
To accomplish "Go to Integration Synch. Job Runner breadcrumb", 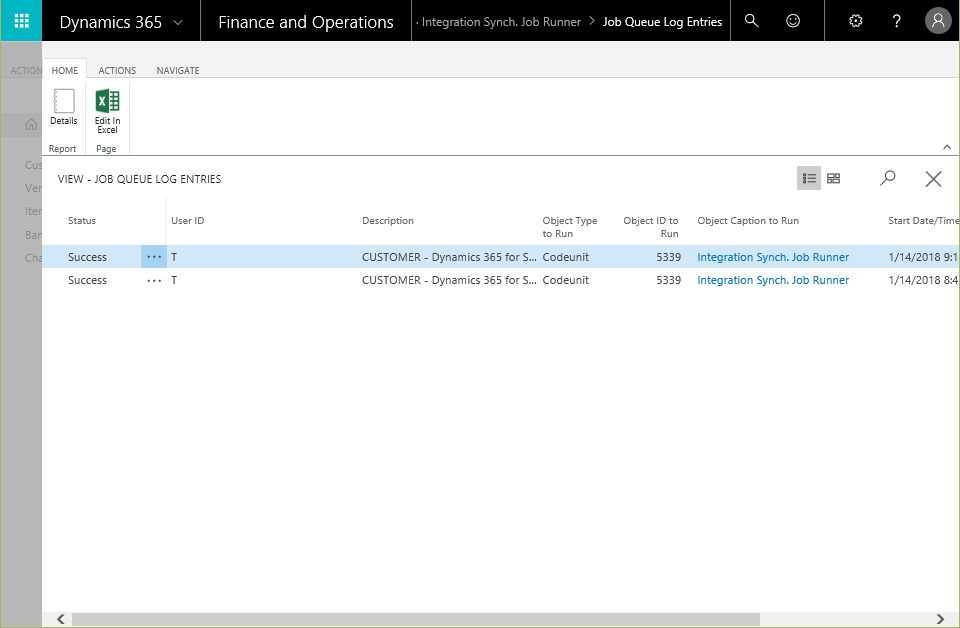I will click(x=501, y=22).
